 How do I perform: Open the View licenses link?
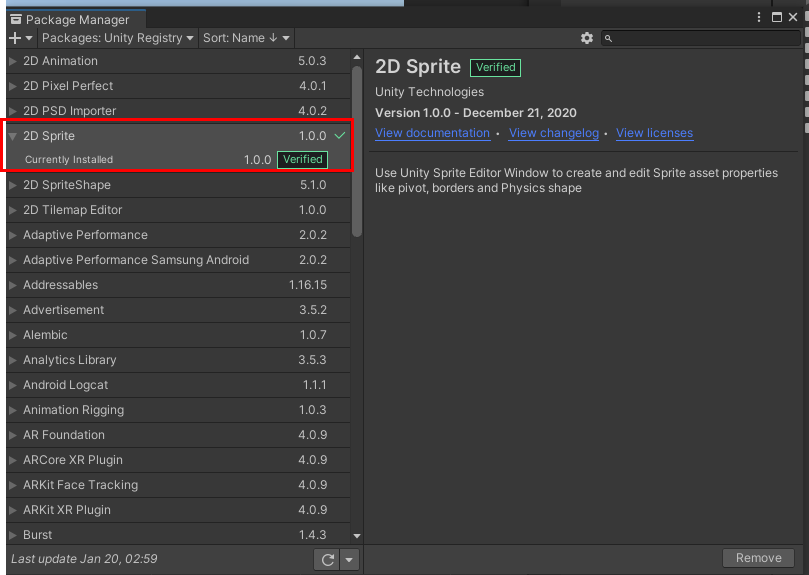(x=654, y=133)
